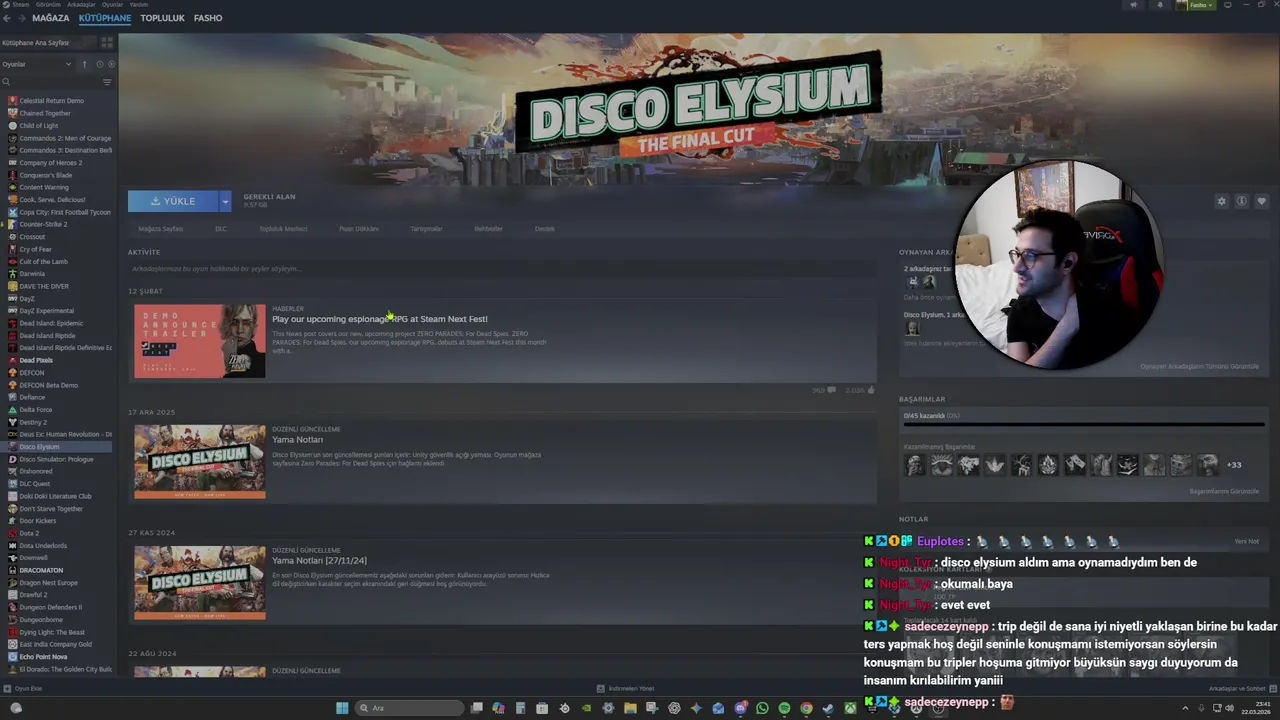Open the Rehberler link
The height and width of the screenshot is (720, 1280).
click(488, 229)
